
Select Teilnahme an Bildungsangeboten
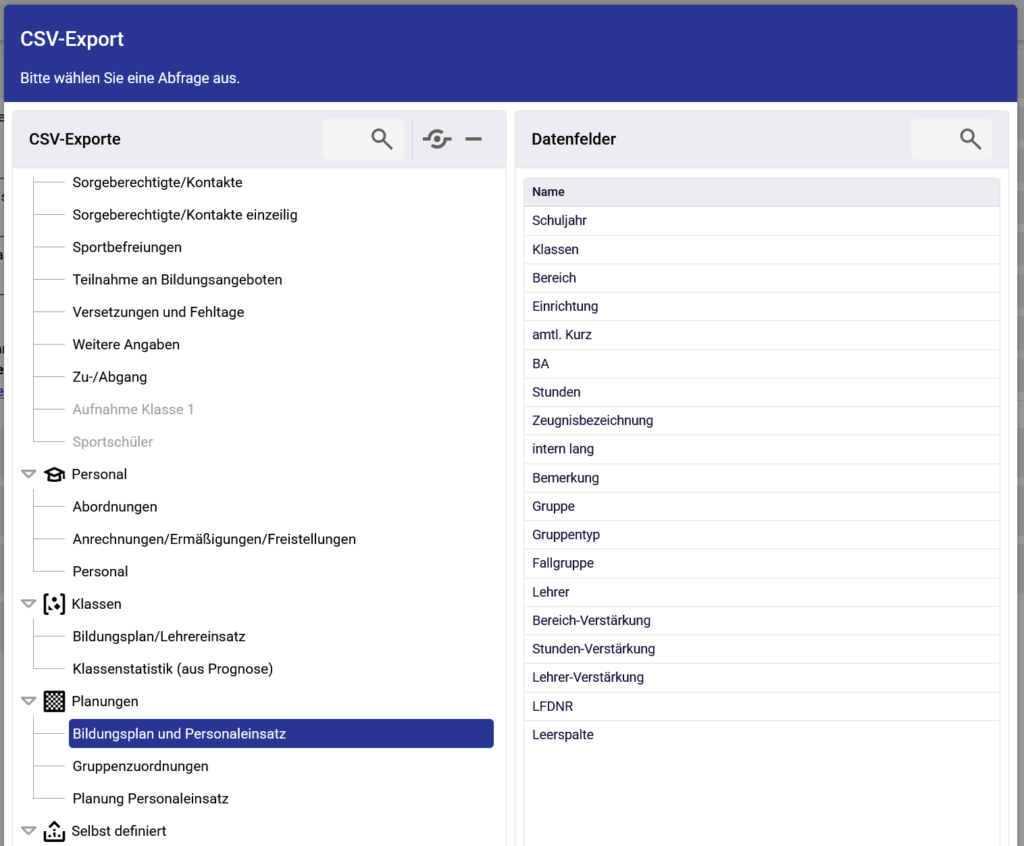pyautogui.click(x=178, y=280)
